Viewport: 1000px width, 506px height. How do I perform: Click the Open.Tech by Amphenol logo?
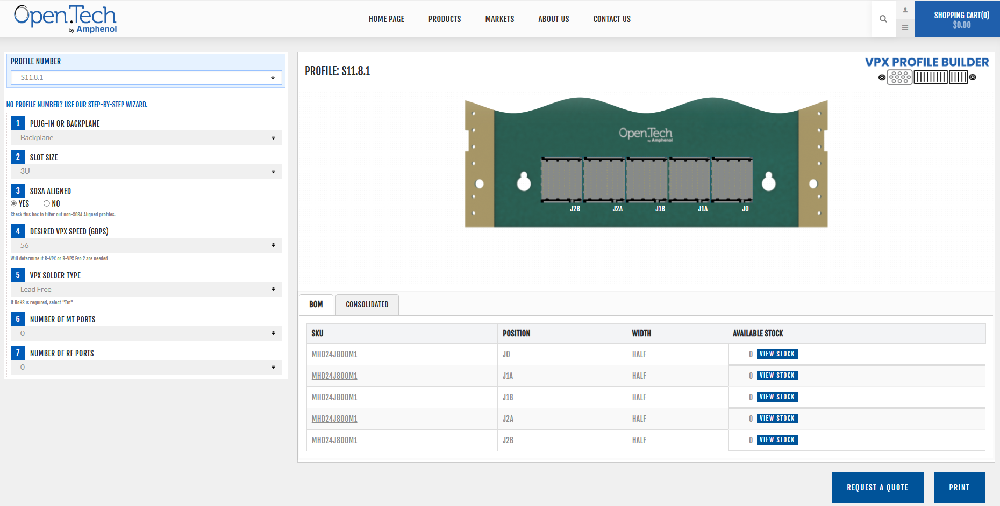coord(65,18)
